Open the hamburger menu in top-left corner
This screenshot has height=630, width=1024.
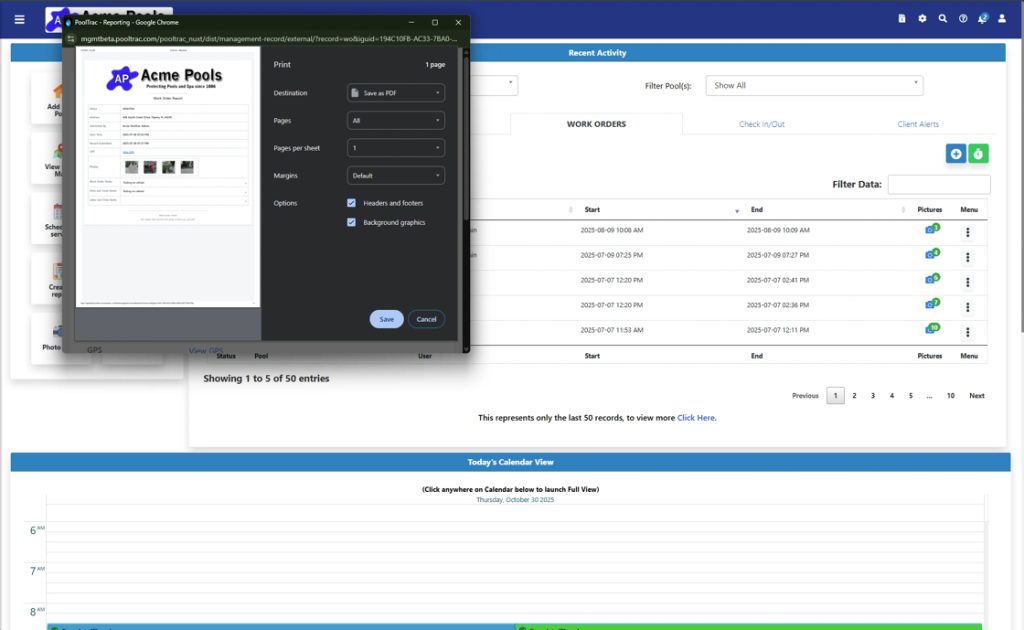click(x=20, y=19)
